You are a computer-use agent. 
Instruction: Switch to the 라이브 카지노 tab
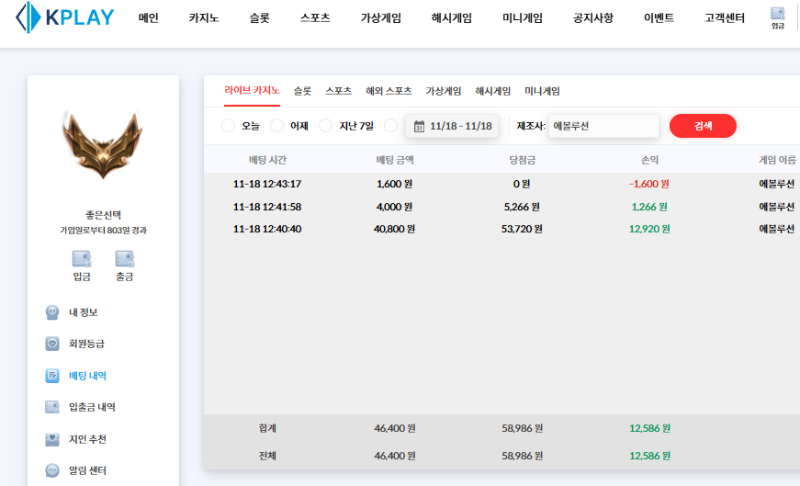[252, 91]
